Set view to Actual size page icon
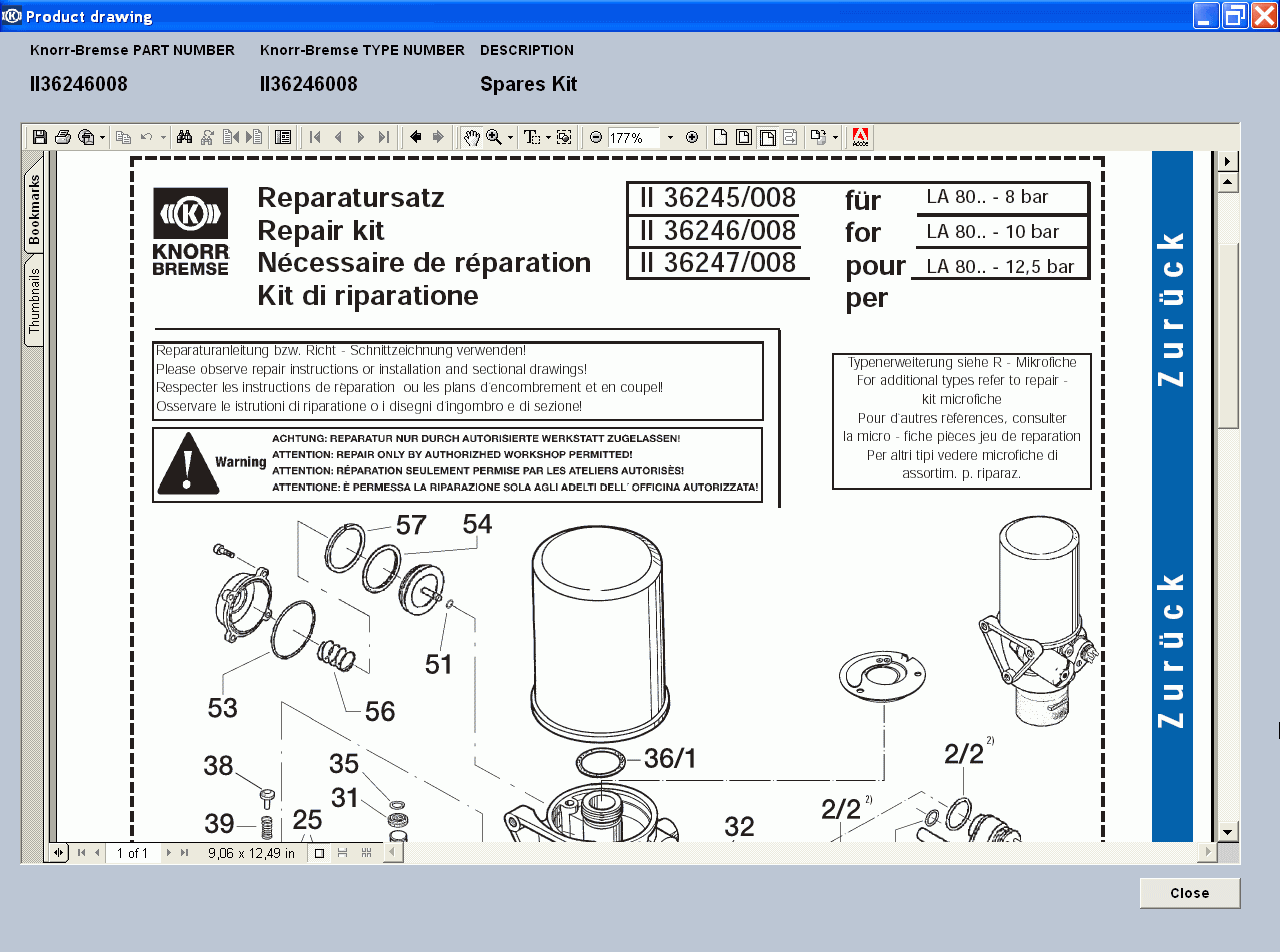This screenshot has height=952, width=1280. (720, 137)
